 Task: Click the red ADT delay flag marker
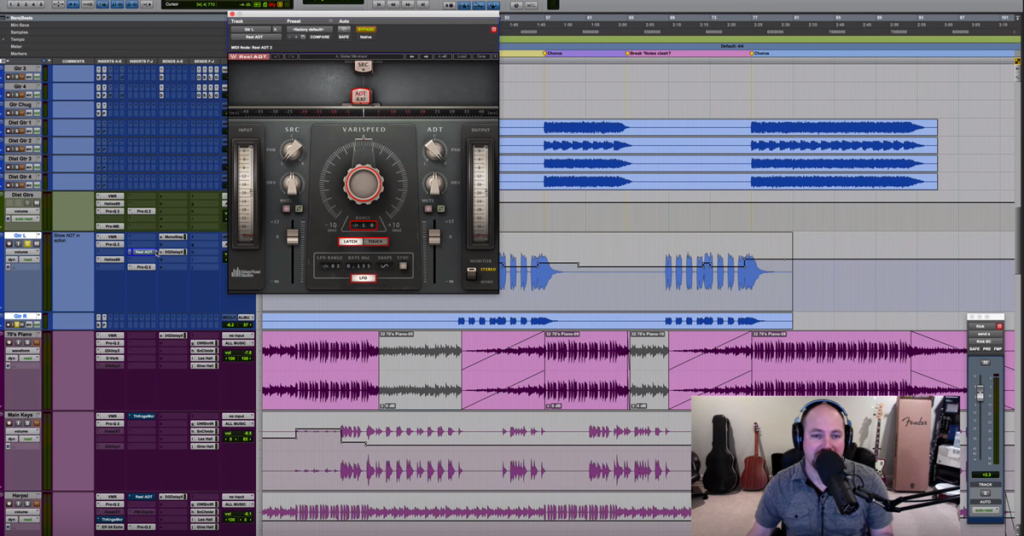360,96
